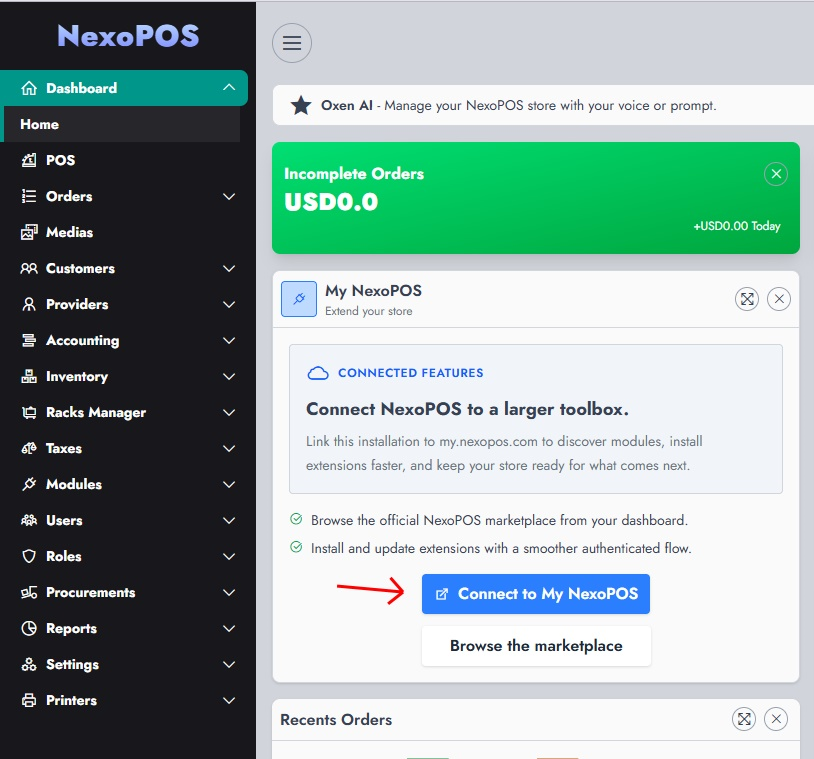The width and height of the screenshot is (814, 759).
Task: Click the Connect to My NexoPOS button
Action: click(x=535, y=594)
